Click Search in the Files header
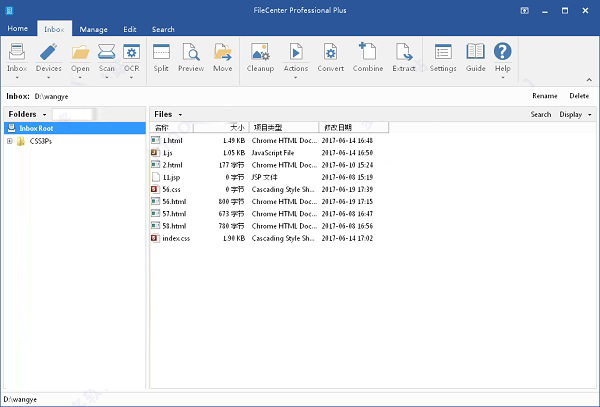600x407 pixels. coord(541,114)
